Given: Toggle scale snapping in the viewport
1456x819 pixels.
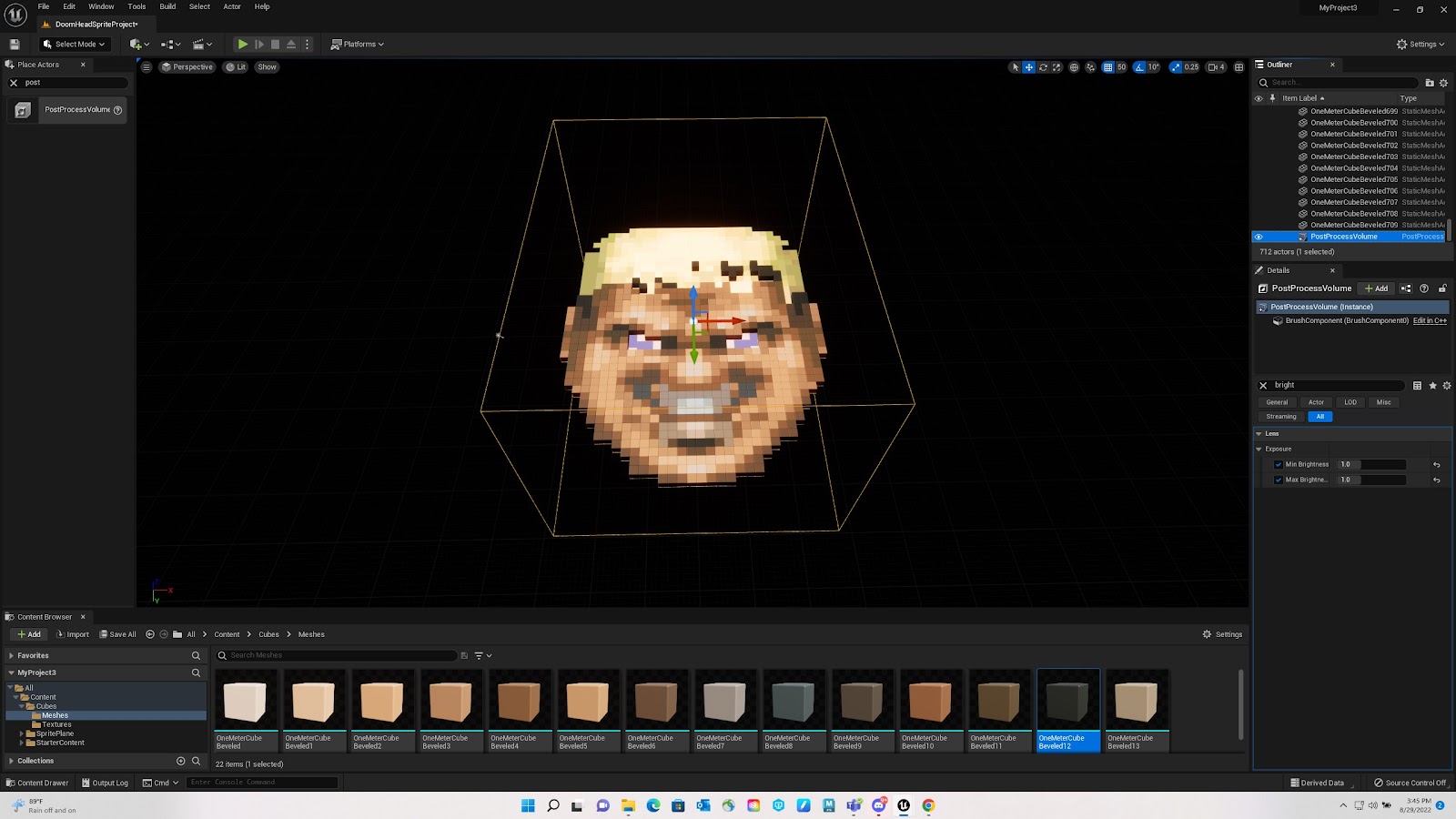Looking at the screenshot, I should 1176,67.
